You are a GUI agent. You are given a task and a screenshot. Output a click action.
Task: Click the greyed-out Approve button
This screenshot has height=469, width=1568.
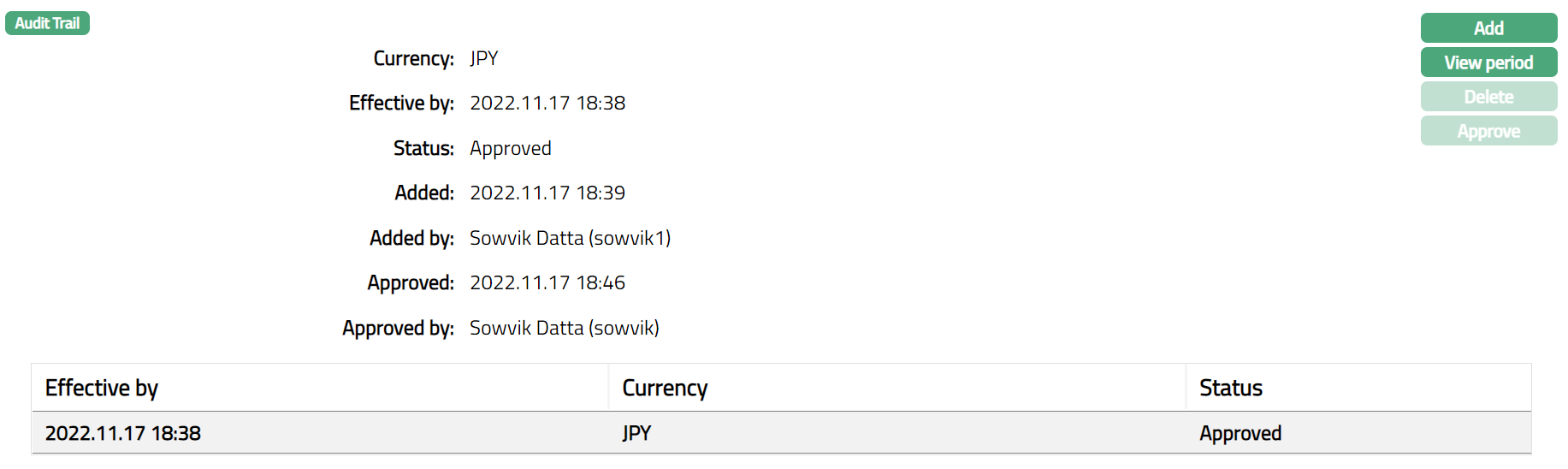[x=1488, y=131]
